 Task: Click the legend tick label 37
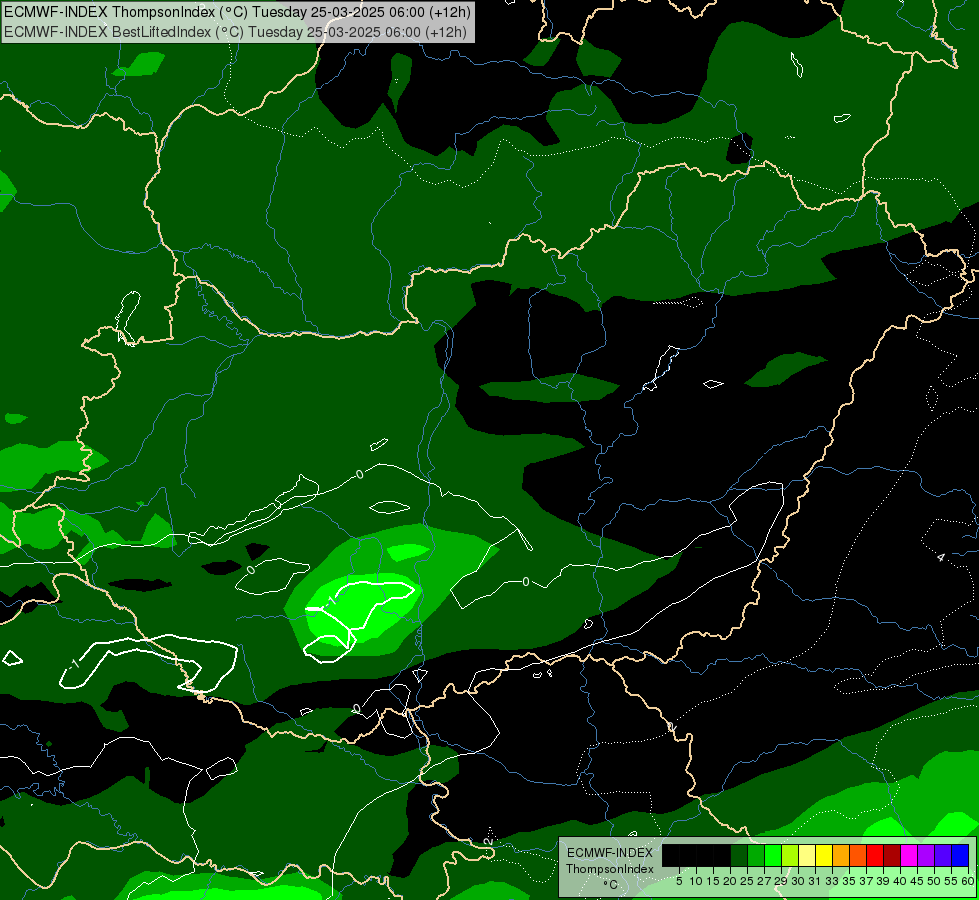tap(867, 881)
